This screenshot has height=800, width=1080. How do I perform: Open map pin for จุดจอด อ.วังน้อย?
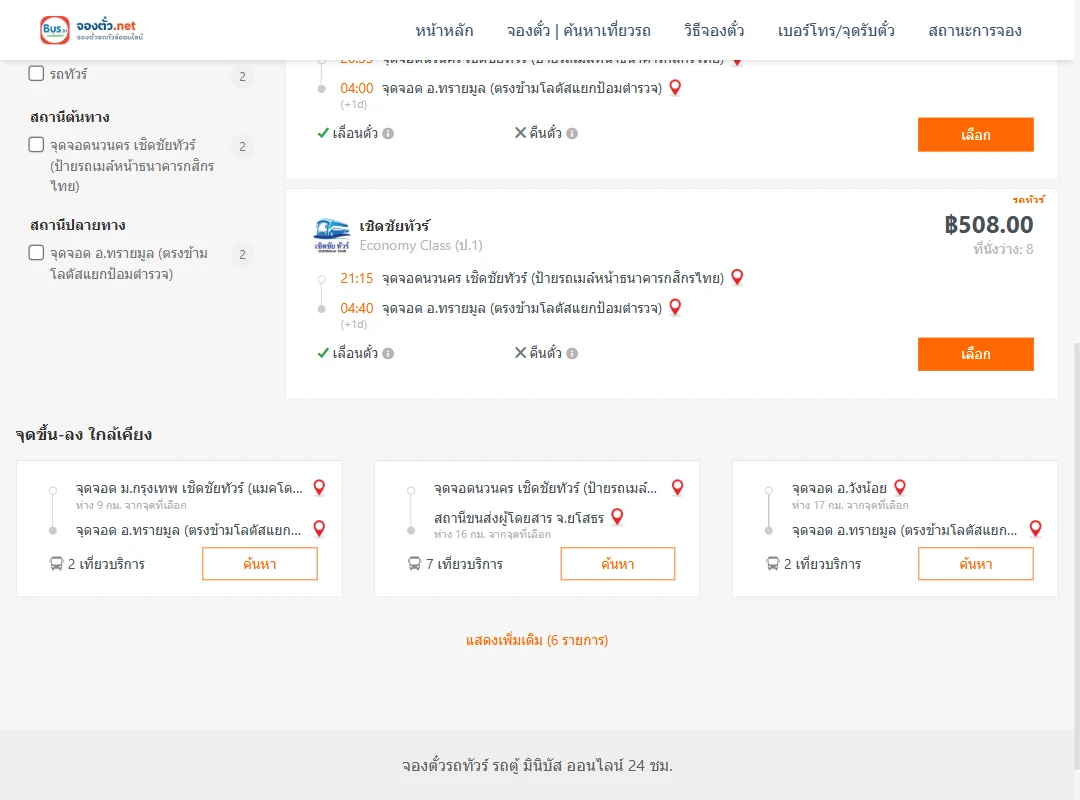pyautogui.click(x=900, y=488)
